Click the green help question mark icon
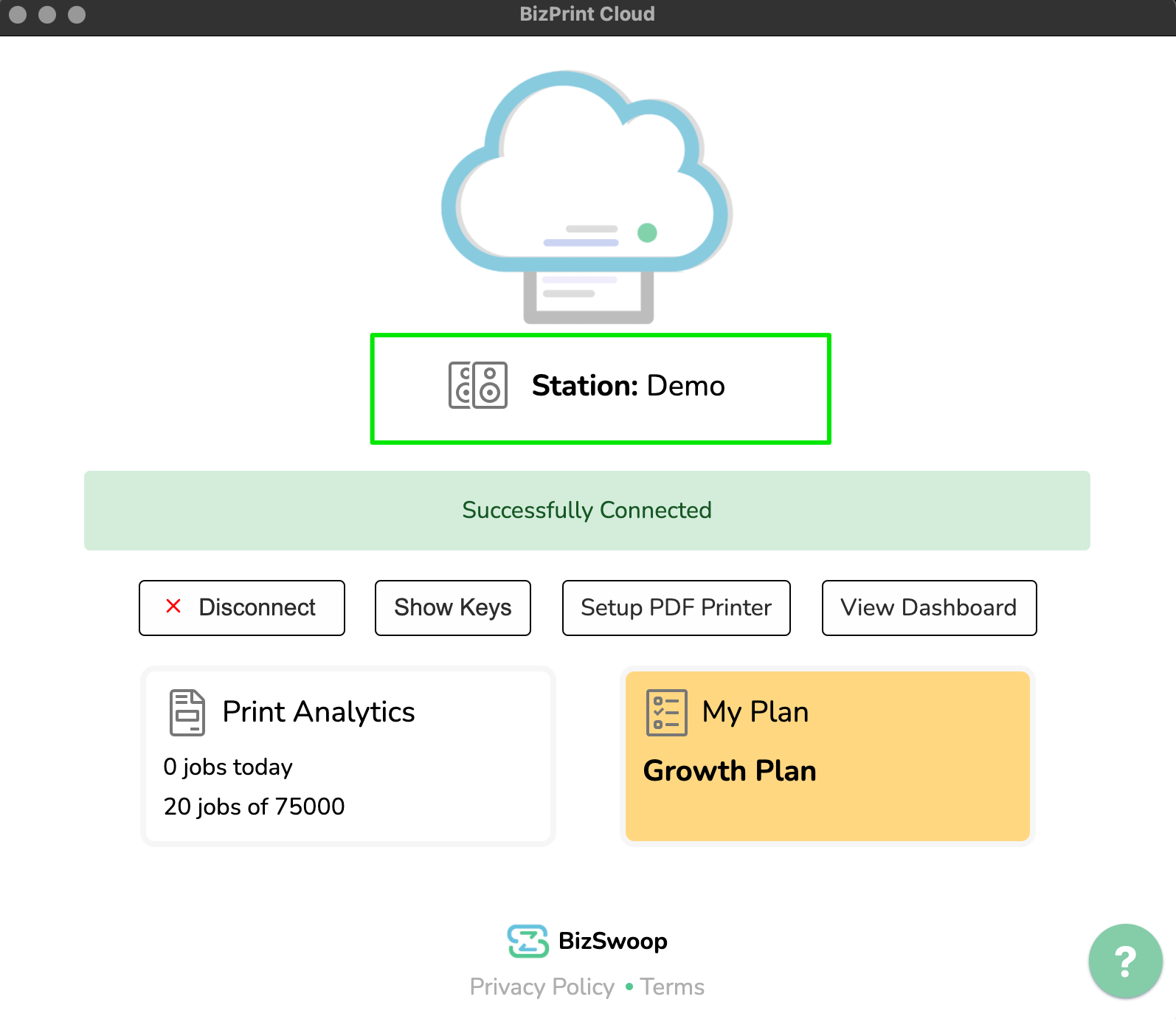1176x1019 pixels. pyautogui.click(x=1125, y=961)
